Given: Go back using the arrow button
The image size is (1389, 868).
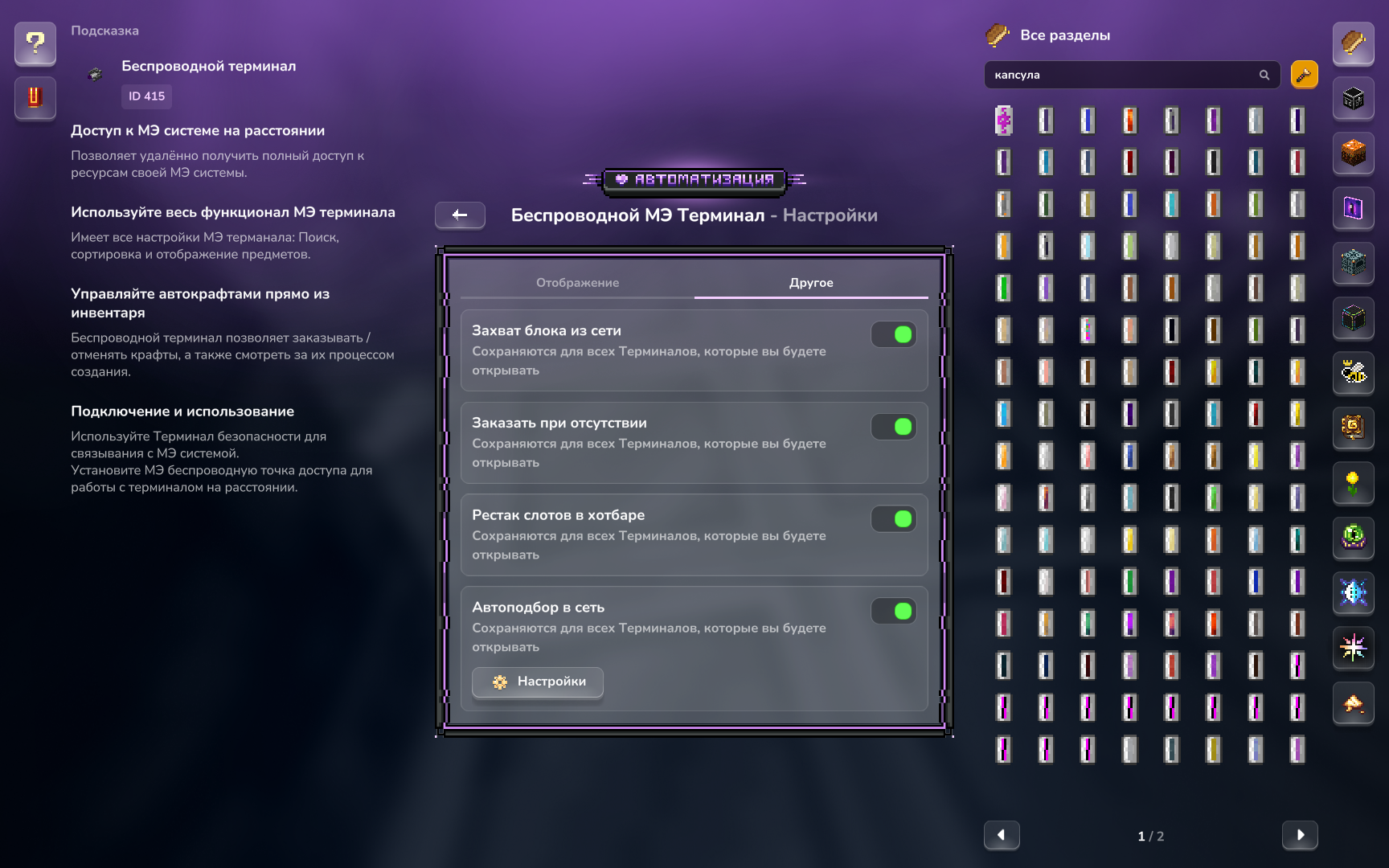Looking at the screenshot, I should click(x=460, y=215).
